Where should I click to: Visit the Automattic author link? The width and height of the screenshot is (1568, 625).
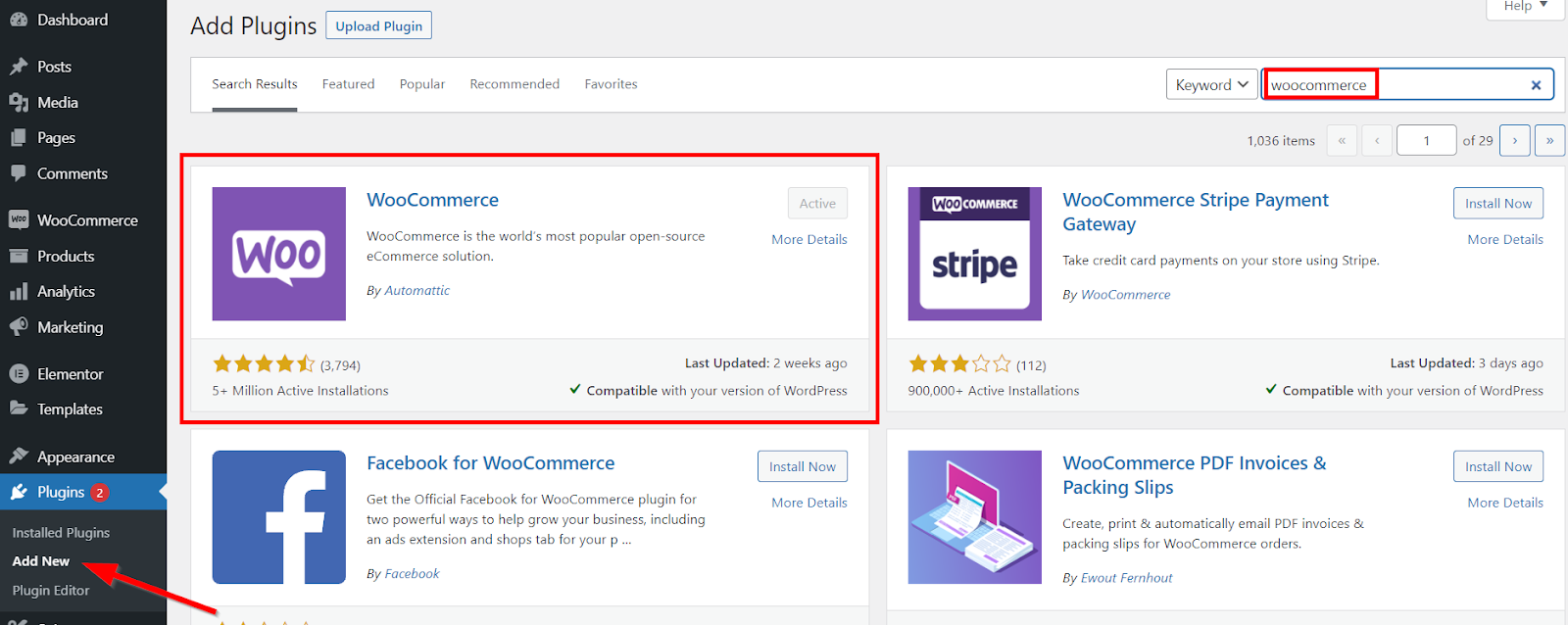pos(417,290)
